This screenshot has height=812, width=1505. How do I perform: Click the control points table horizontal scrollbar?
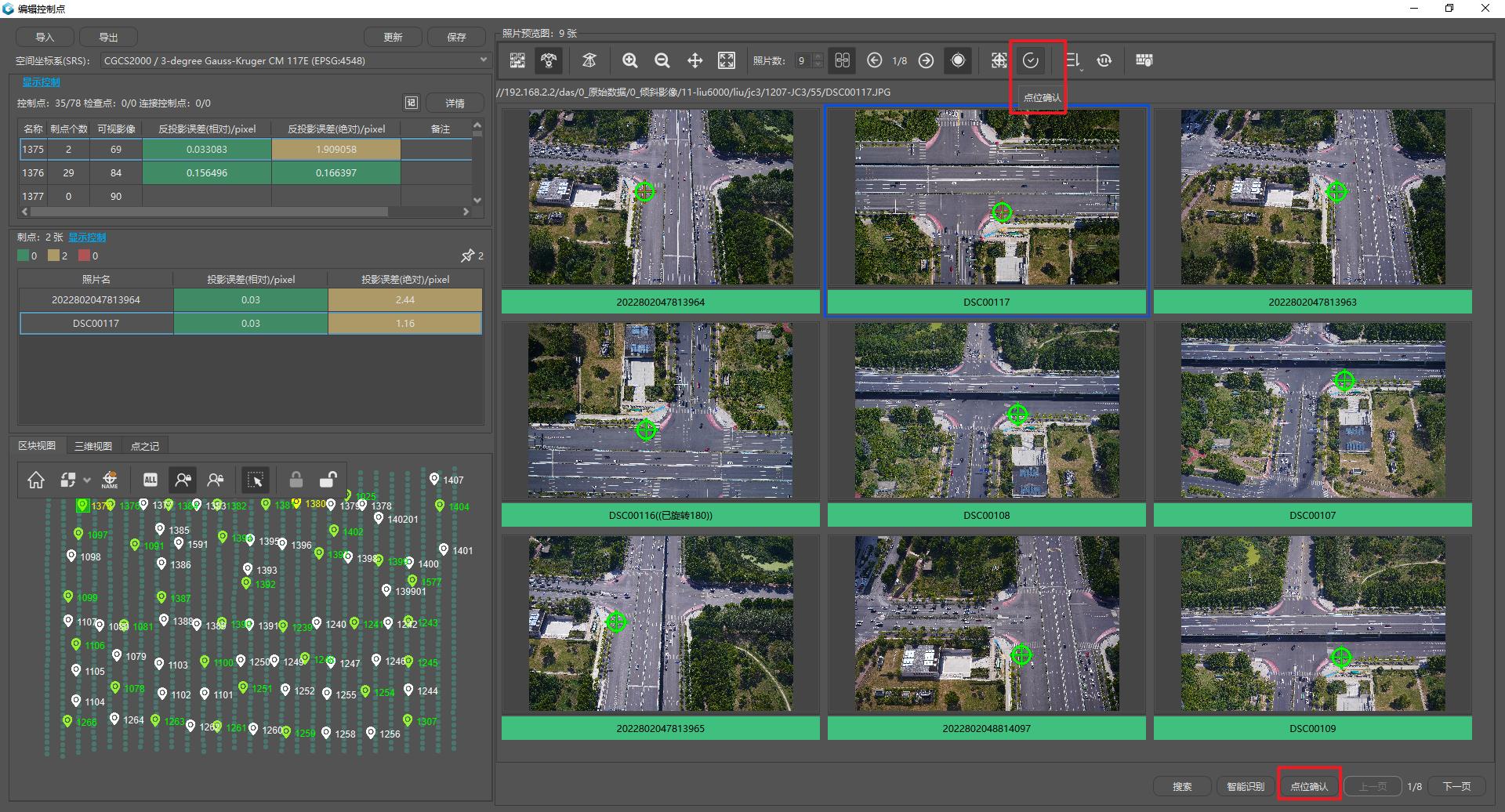[209, 212]
